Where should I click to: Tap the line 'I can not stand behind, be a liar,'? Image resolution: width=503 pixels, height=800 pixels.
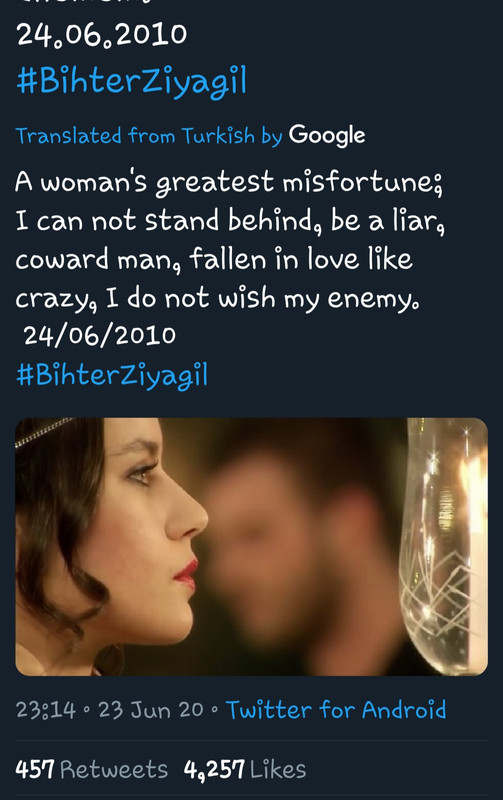click(230, 220)
